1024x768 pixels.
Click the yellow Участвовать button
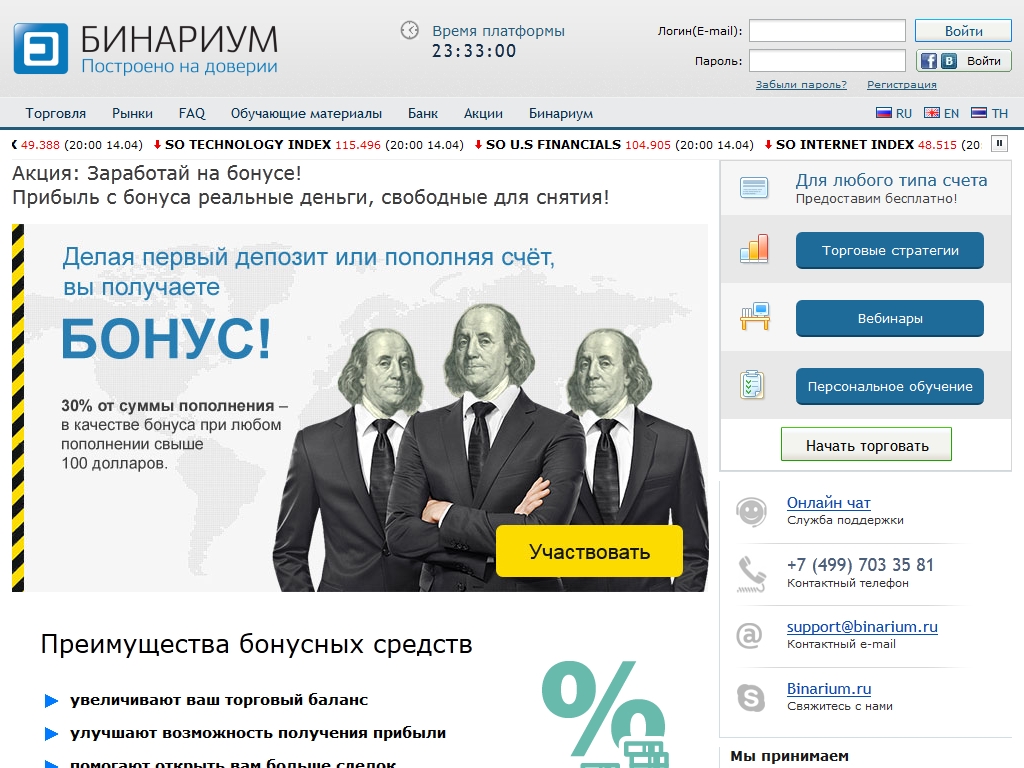(589, 551)
